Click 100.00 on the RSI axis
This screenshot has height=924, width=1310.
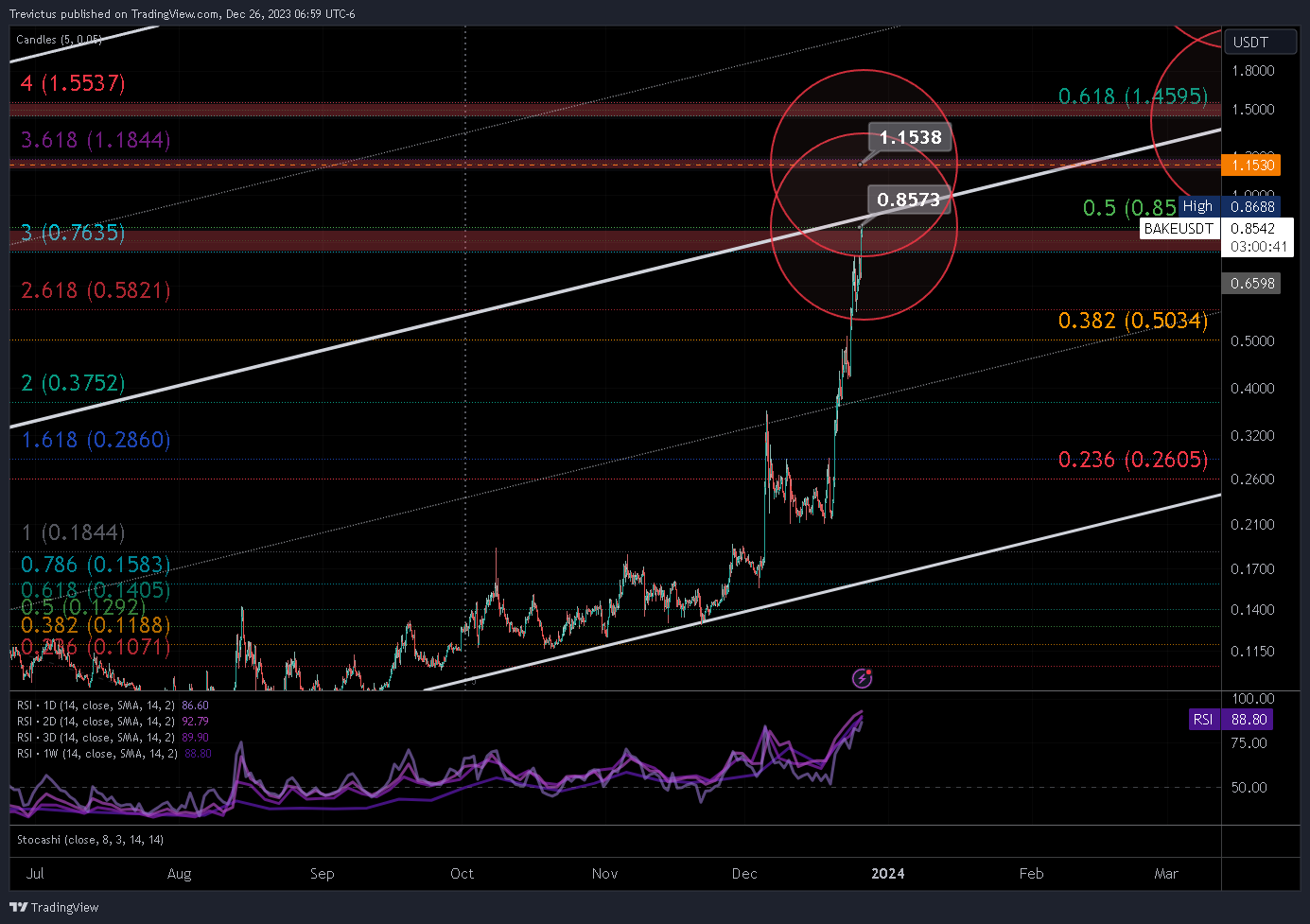1252,699
